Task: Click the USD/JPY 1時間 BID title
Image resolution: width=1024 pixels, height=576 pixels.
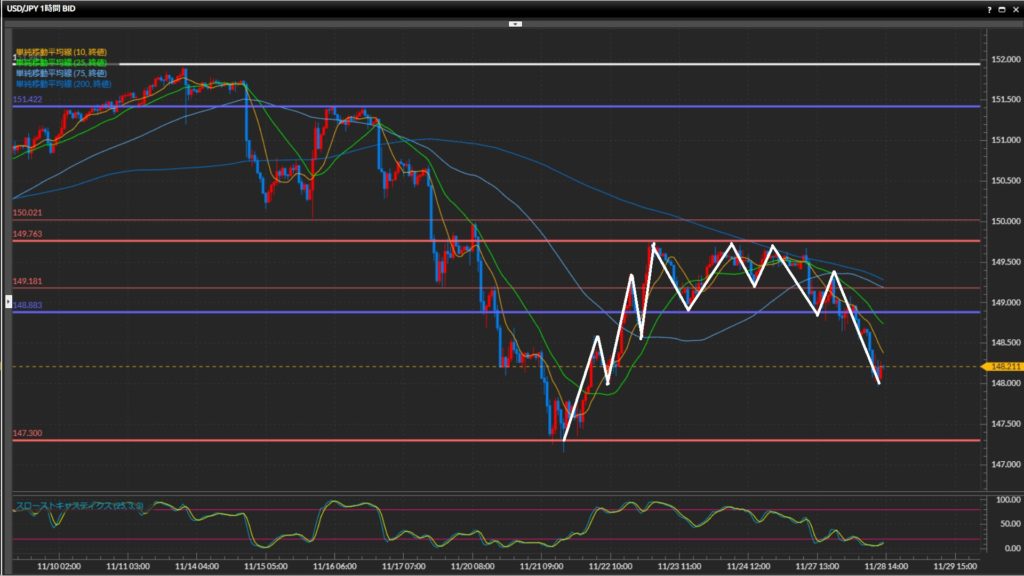Action: 43,8
